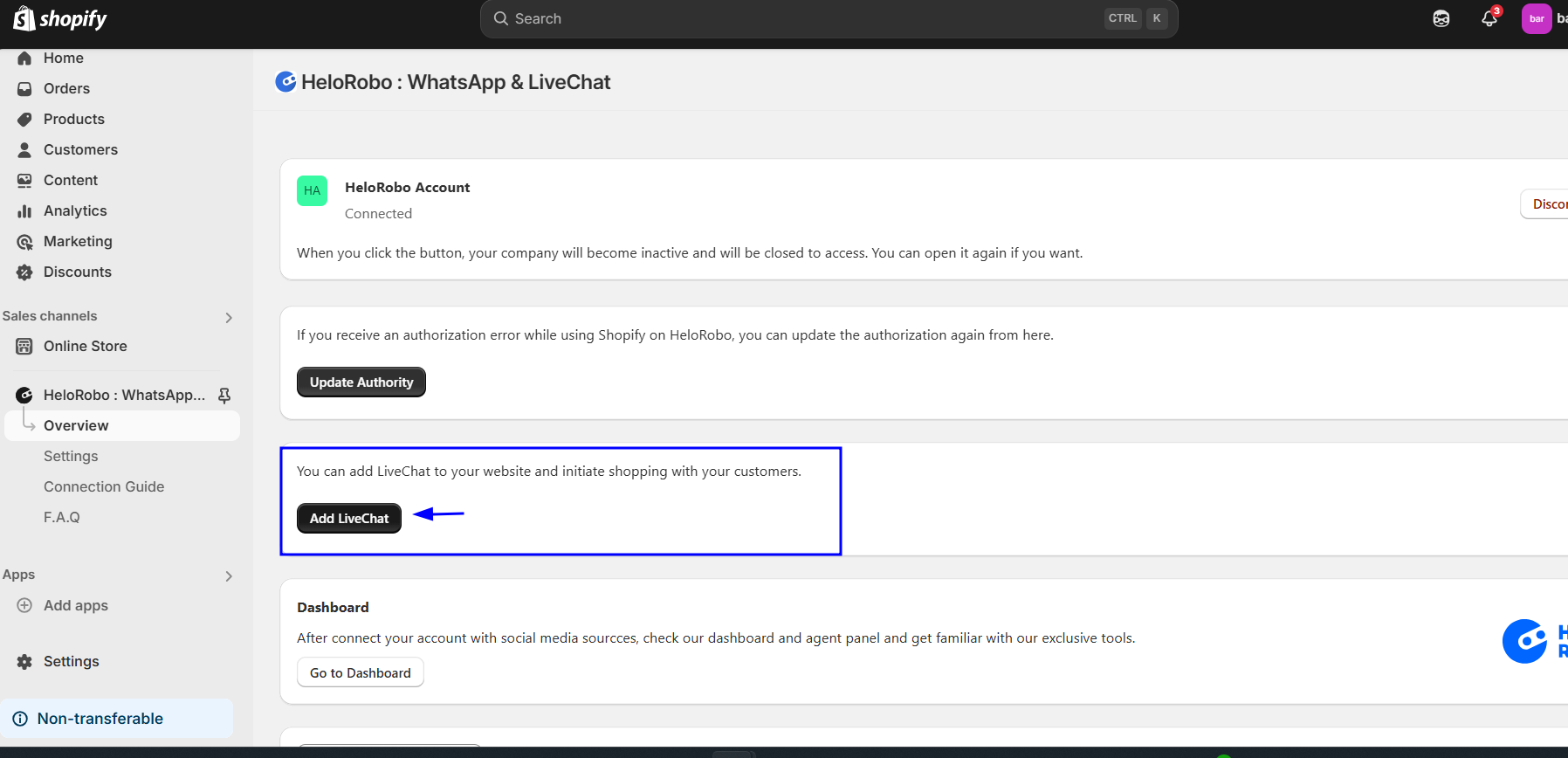Open the Sidekick assistant icon in top bar
1568x758 pixels.
[1441, 18]
